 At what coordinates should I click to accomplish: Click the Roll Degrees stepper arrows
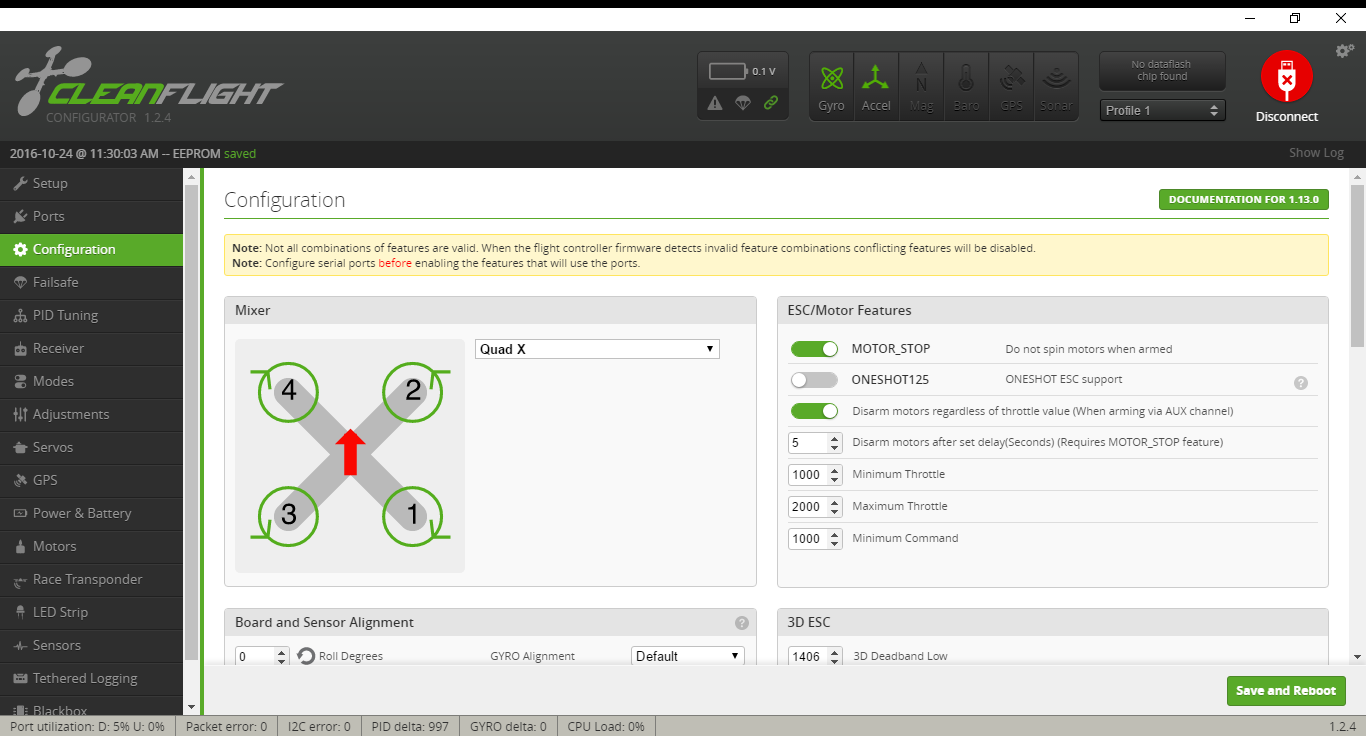(x=282, y=657)
